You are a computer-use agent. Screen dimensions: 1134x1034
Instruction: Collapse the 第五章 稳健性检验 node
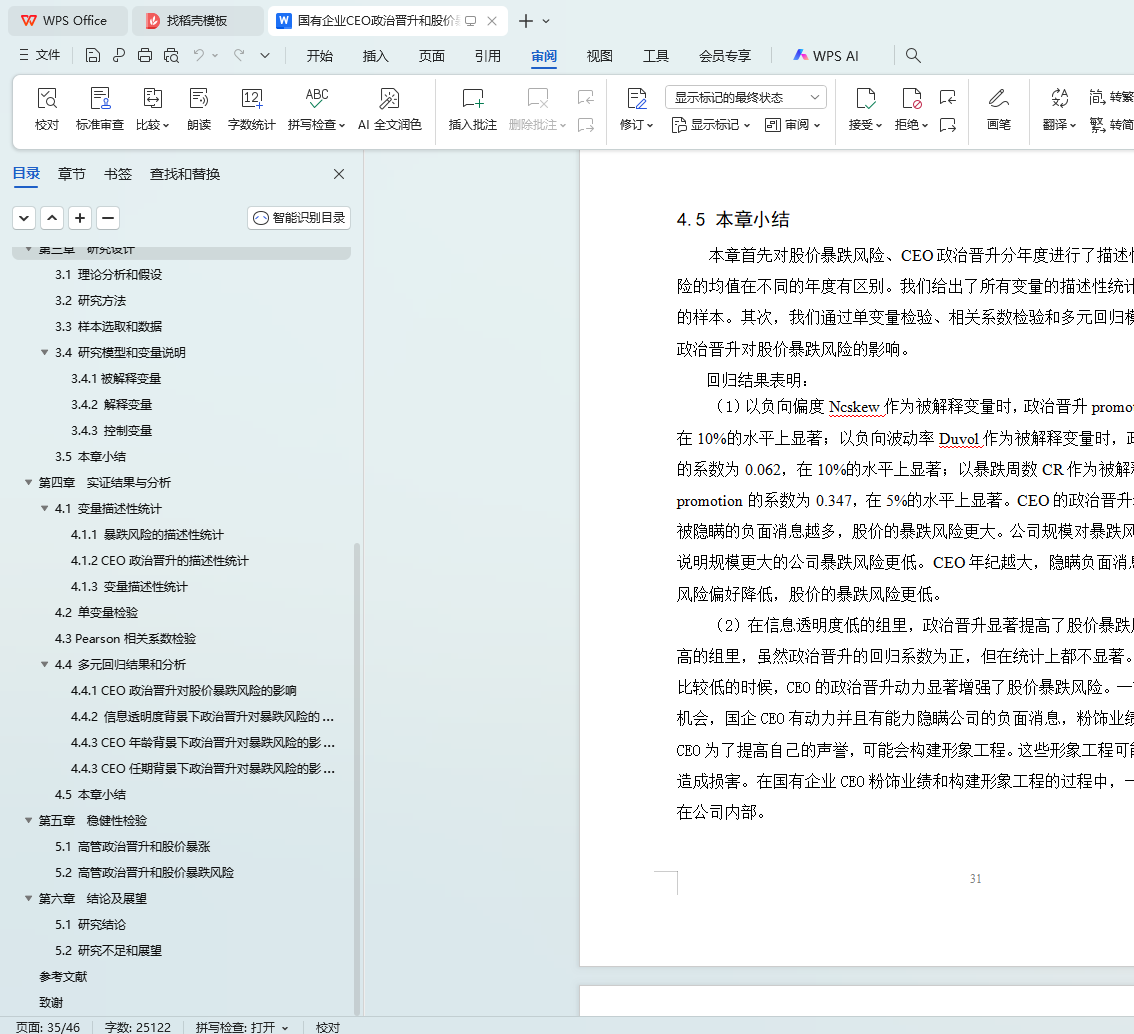click(29, 821)
